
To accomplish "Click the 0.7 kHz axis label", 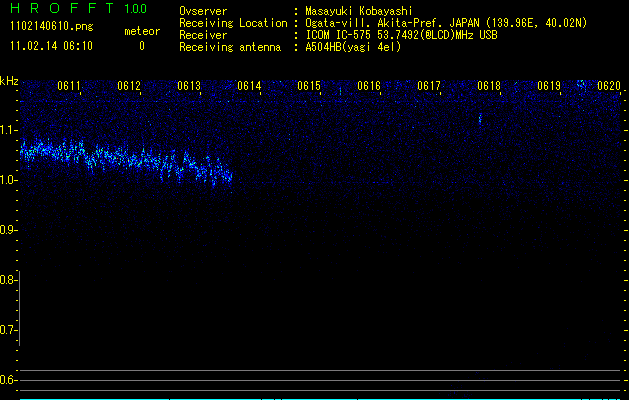I will 8,330.
